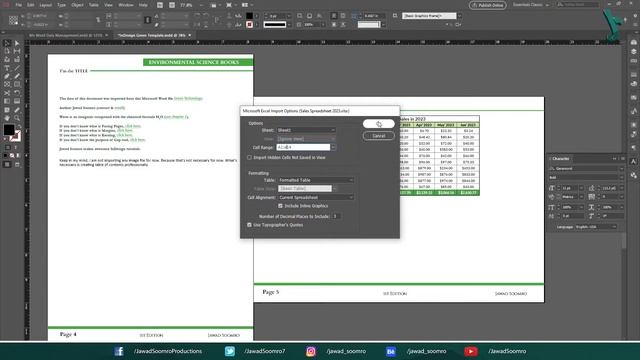Open the Character panel flyout menu
This screenshot has width=640, height=360.
(x=622, y=158)
